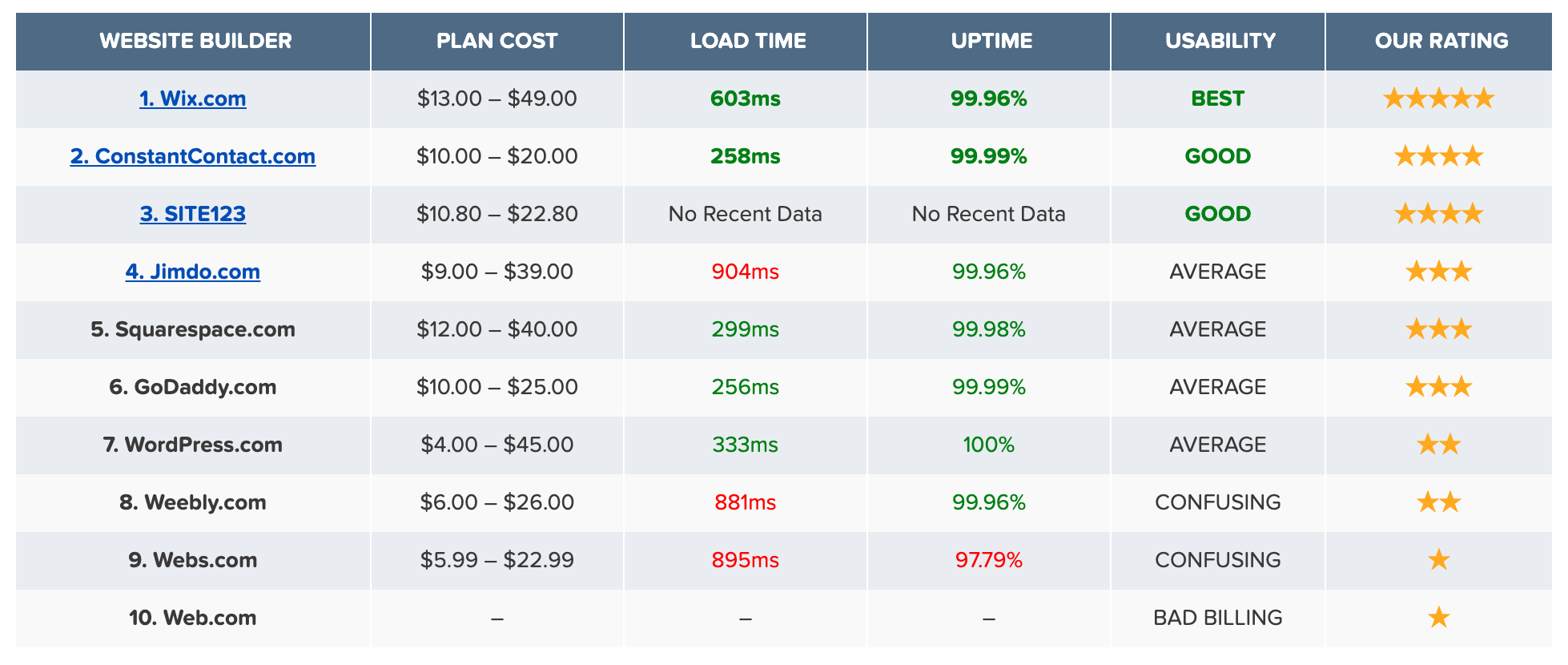Click the Website Builder column header
This screenshot has height=665, width=1568.
pos(195,41)
